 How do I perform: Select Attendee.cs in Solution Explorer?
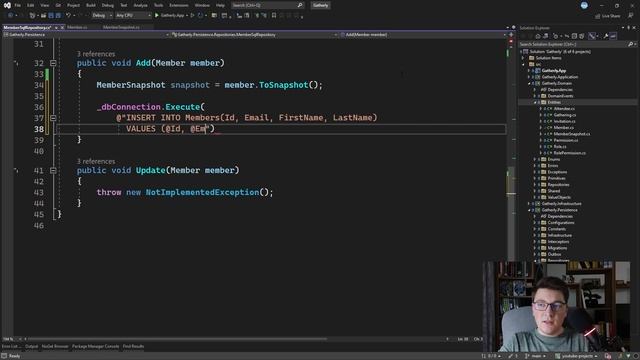point(564,109)
